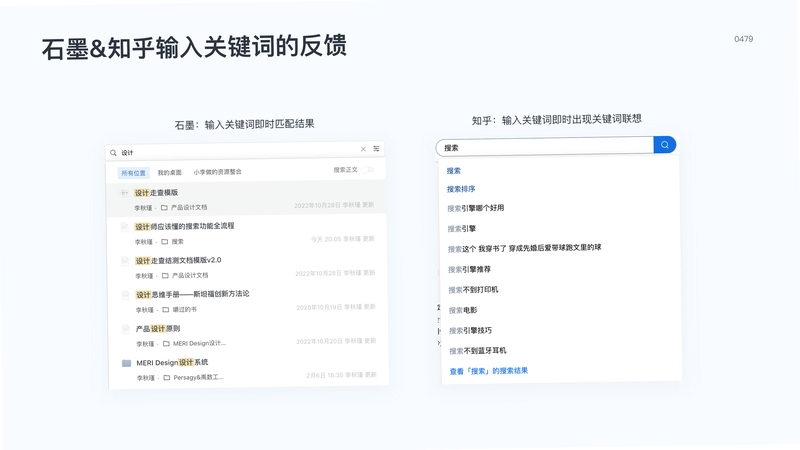Toggle the 搜索正文 switch
Image resolution: width=800 pixels, height=450 pixels.
(x=368, y=169)
